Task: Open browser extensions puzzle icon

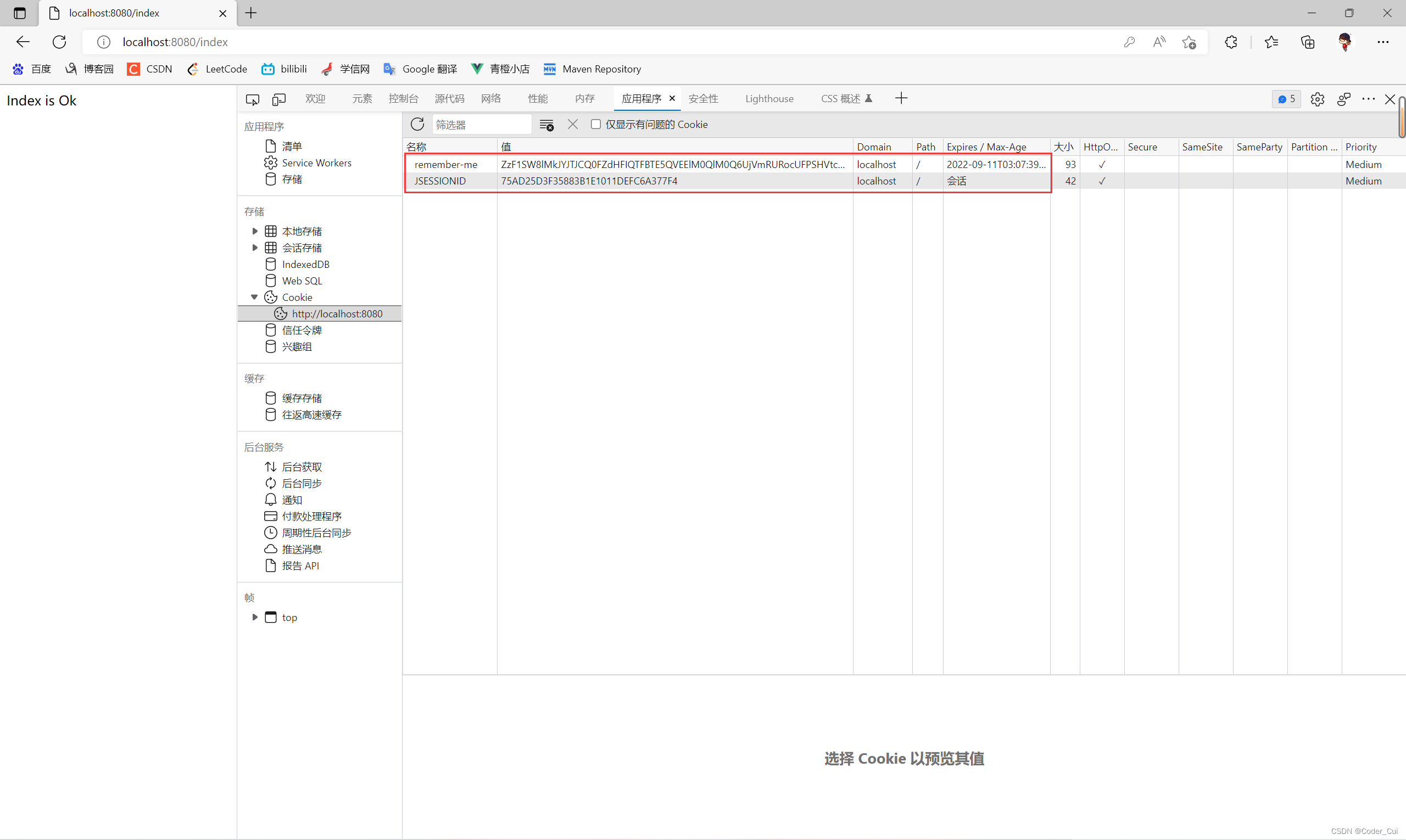Action: (x=1231, y=42)
